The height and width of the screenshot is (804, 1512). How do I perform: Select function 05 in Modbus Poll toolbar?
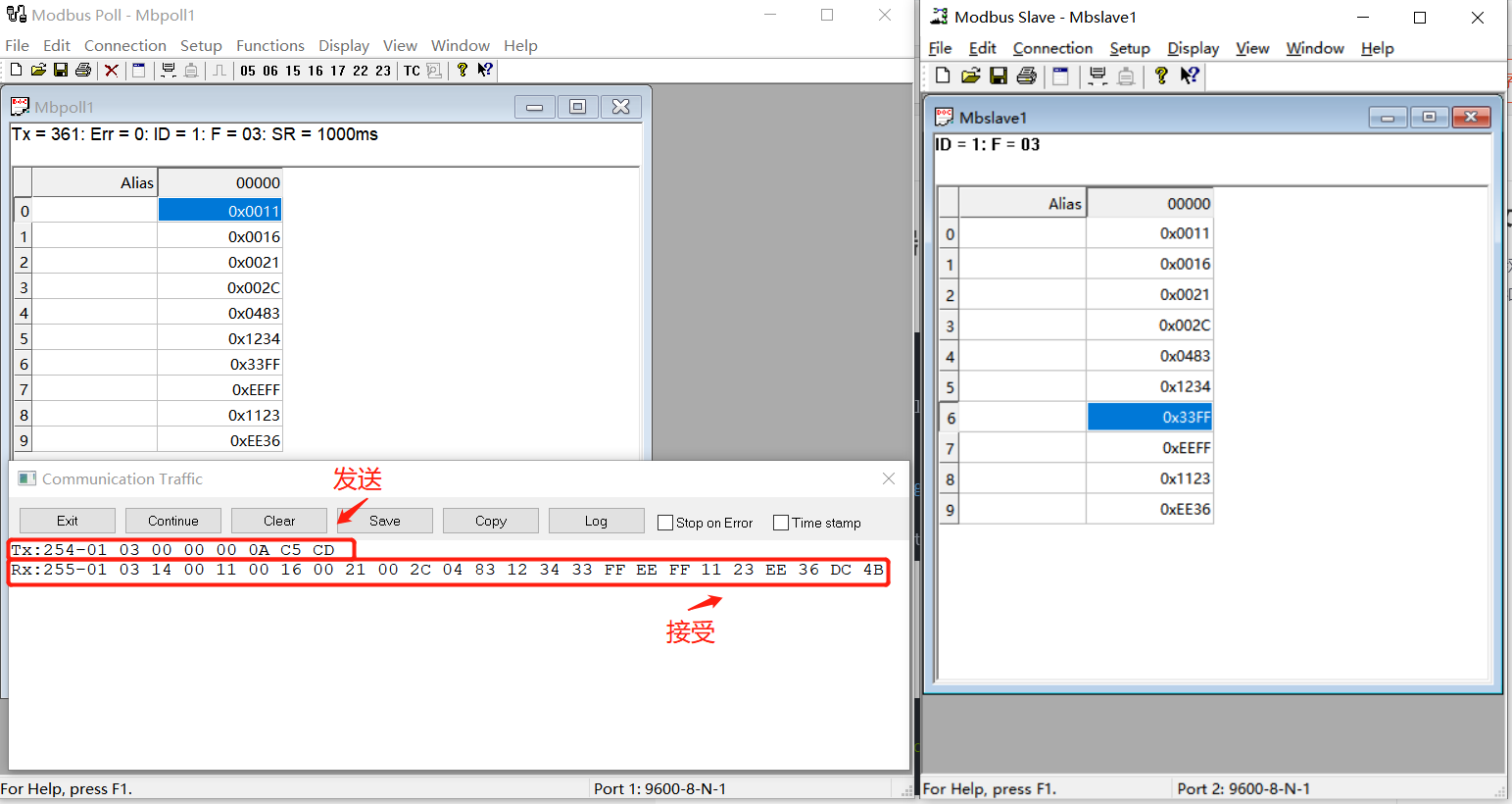click(248, 71)
